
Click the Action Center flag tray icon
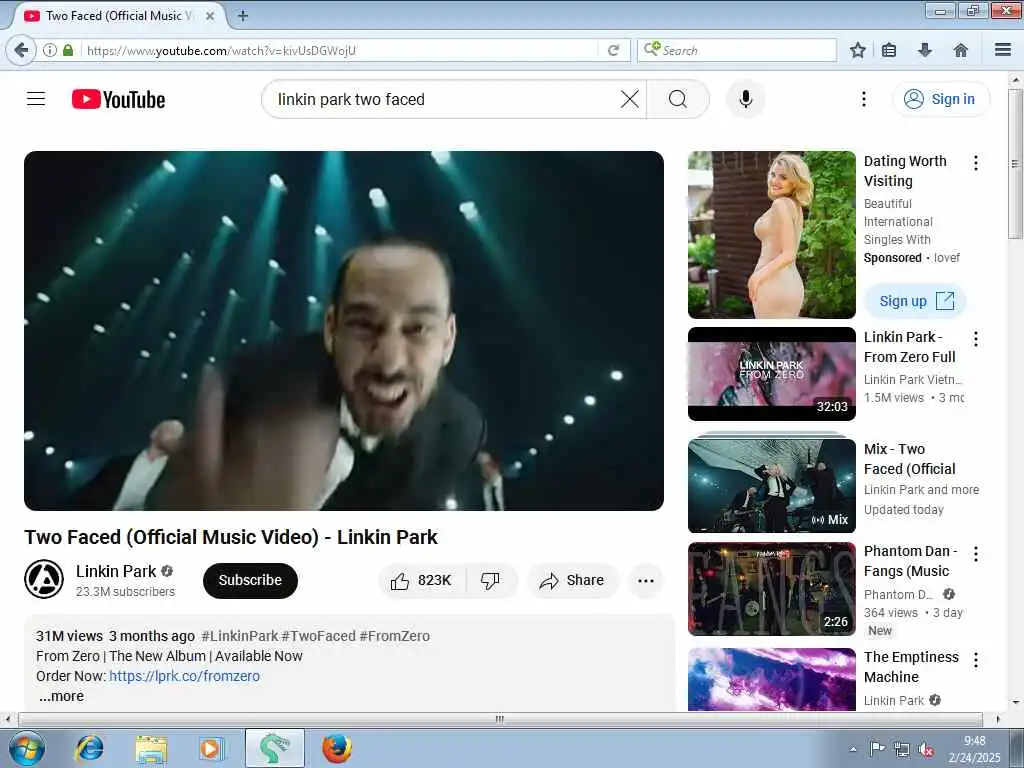click(877, 749)
